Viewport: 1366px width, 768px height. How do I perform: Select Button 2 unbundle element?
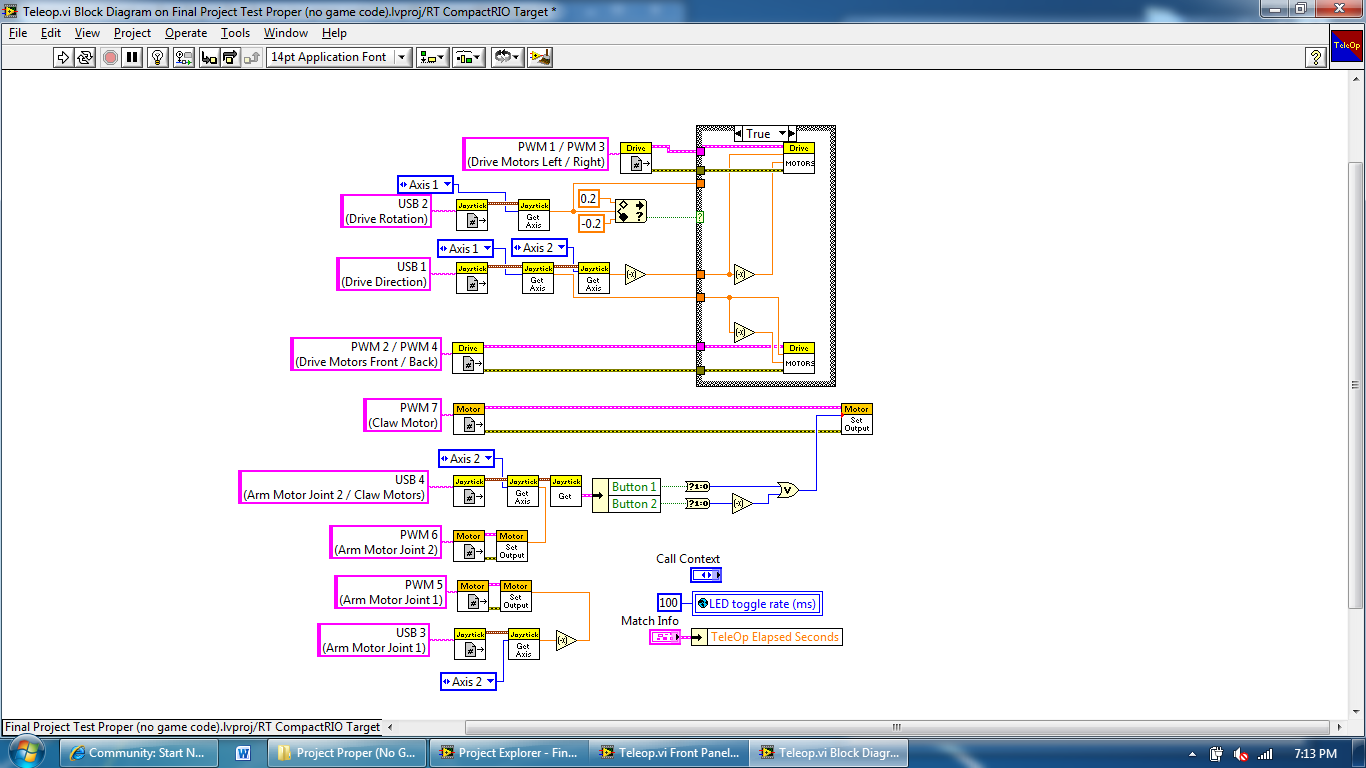(634, 504)
